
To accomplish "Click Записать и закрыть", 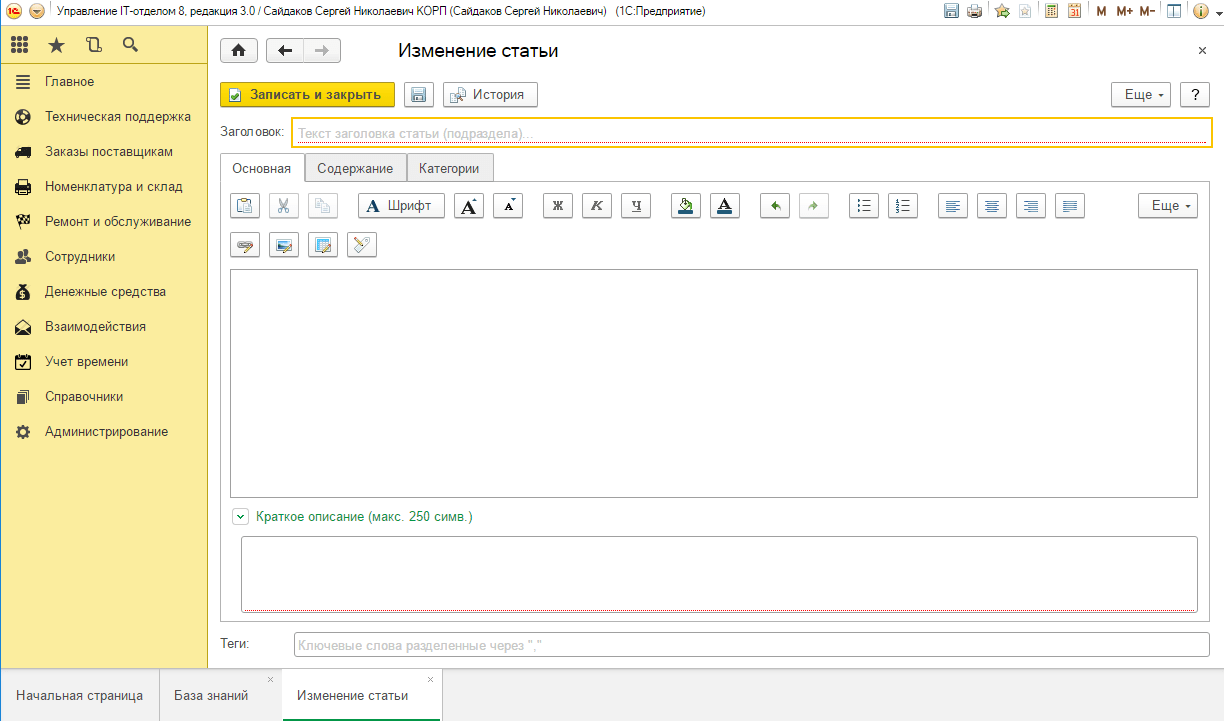I will coord(307,95).
